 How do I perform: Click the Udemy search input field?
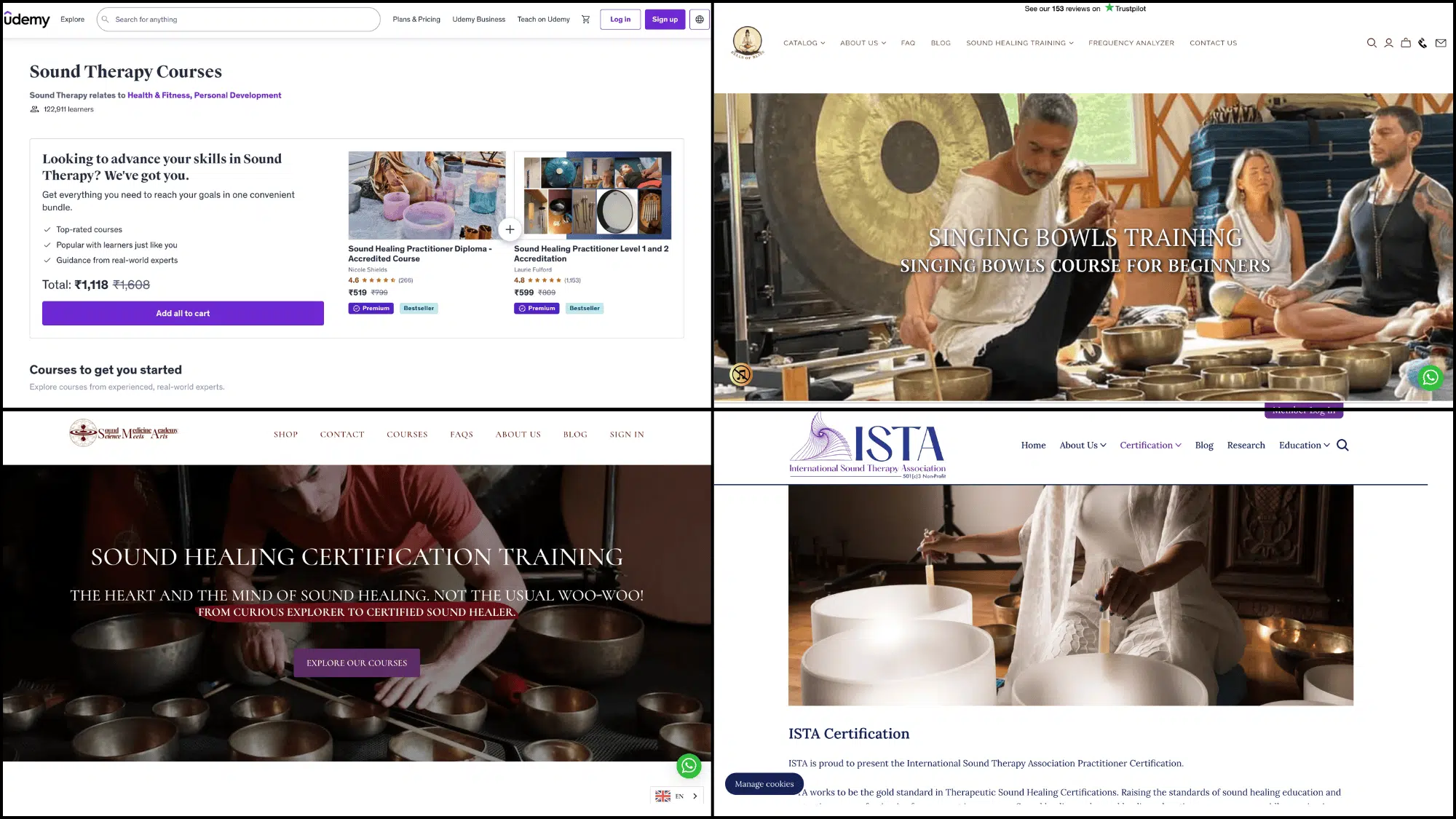[240, 20]
